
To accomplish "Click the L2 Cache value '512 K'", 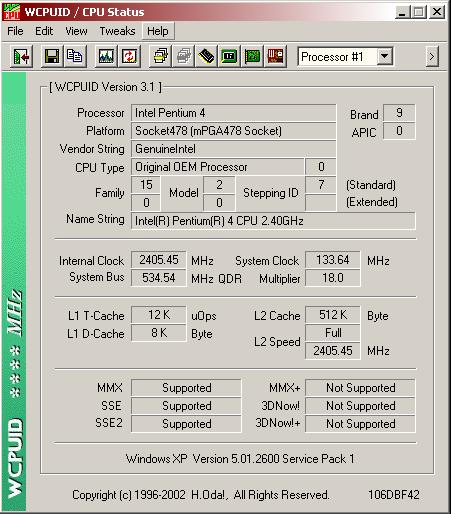I will [333, 315].
